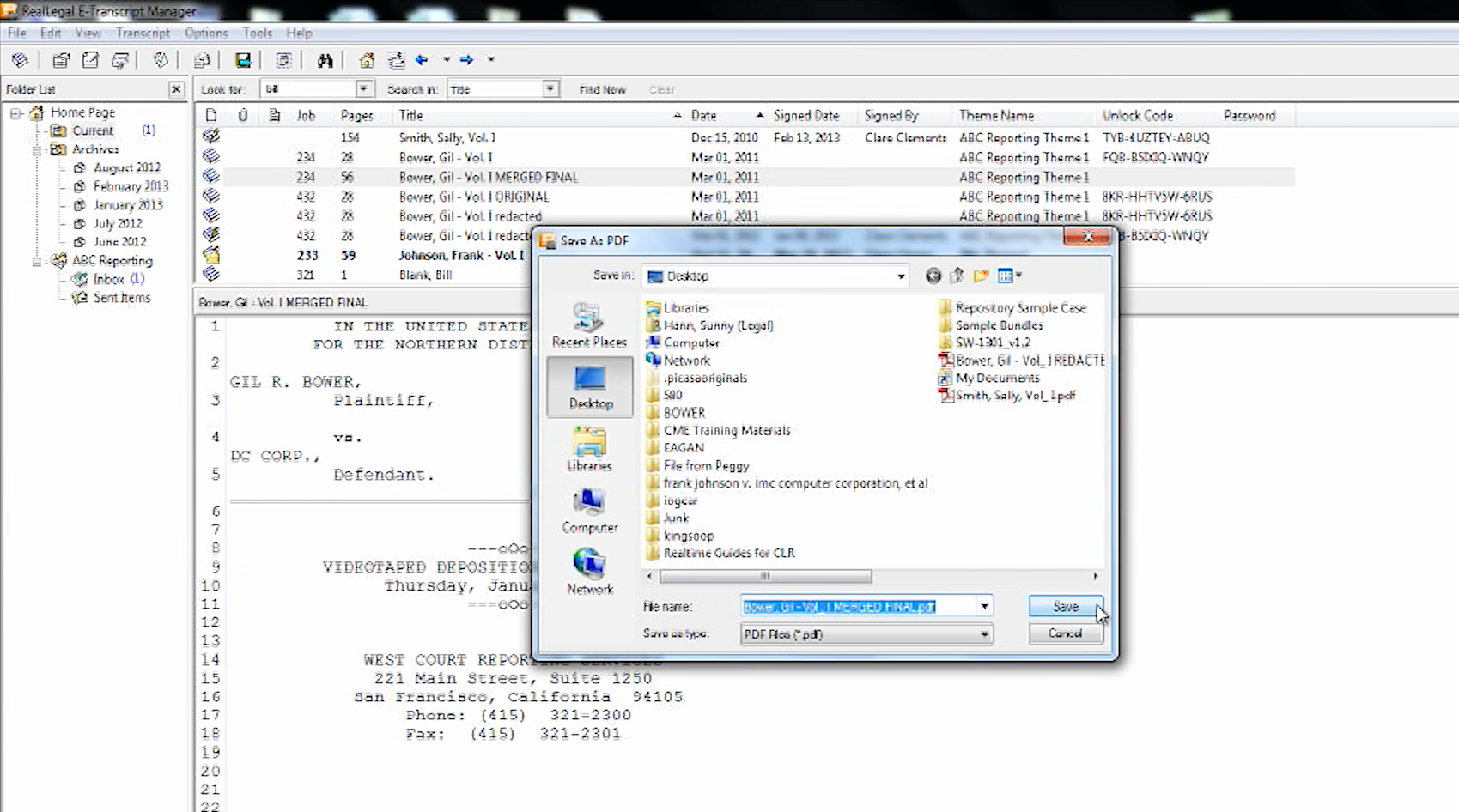The width and height of the screenshot is (1459, 812).
Task: Open the View Menu icon in Save dialog
Action: pos(1008,276)
